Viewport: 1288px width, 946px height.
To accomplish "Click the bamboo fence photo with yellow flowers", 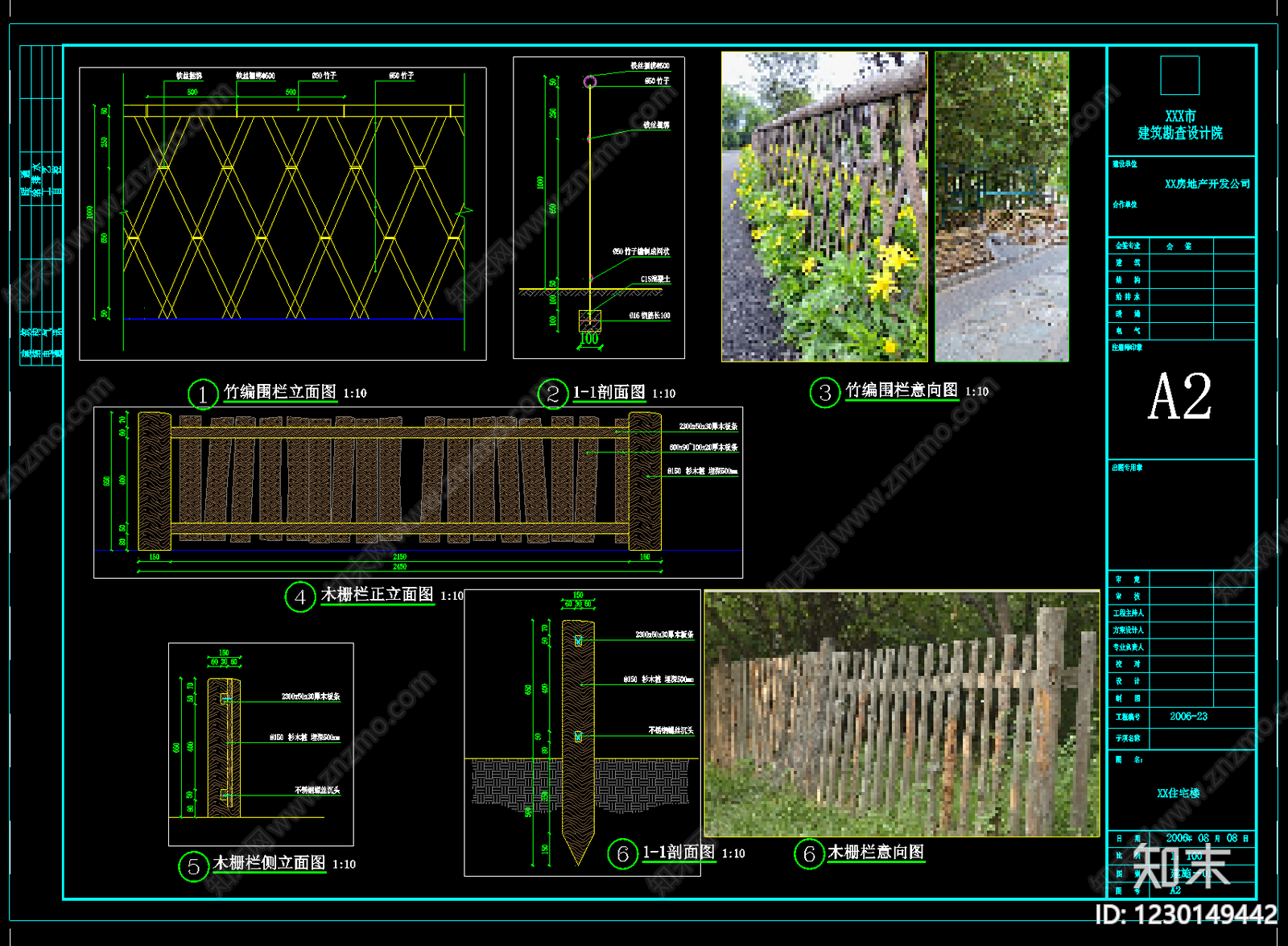I will pyautogui.click(x=824, y=207).
